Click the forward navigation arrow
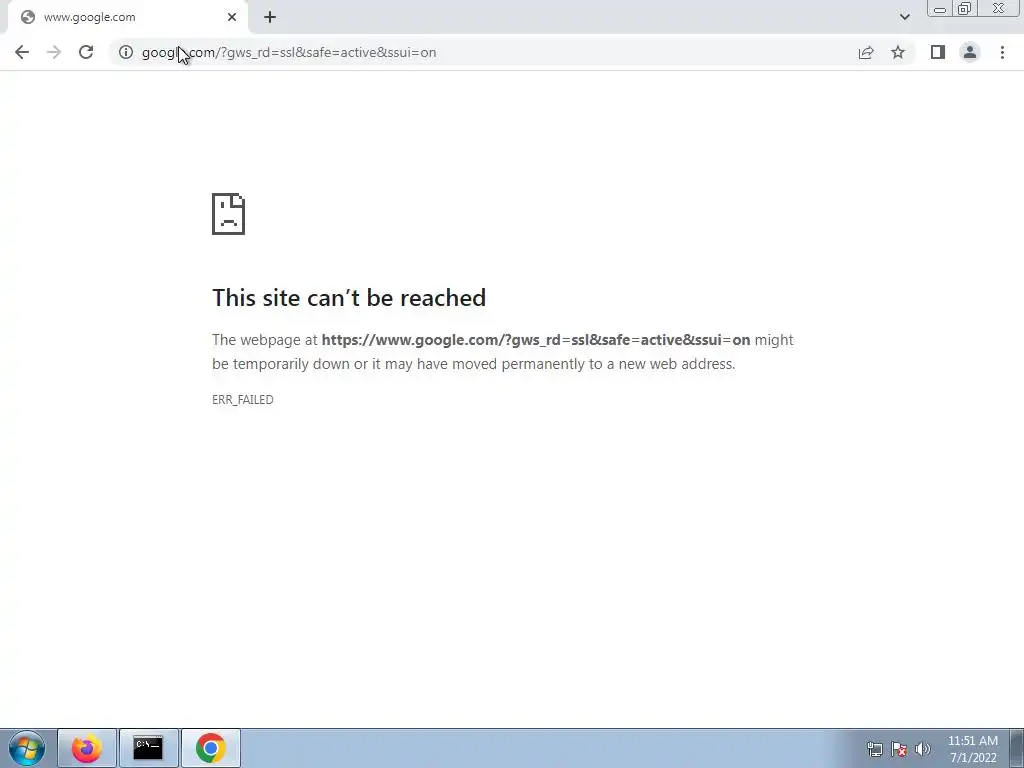1024x768 pixels. coord(54,52)
